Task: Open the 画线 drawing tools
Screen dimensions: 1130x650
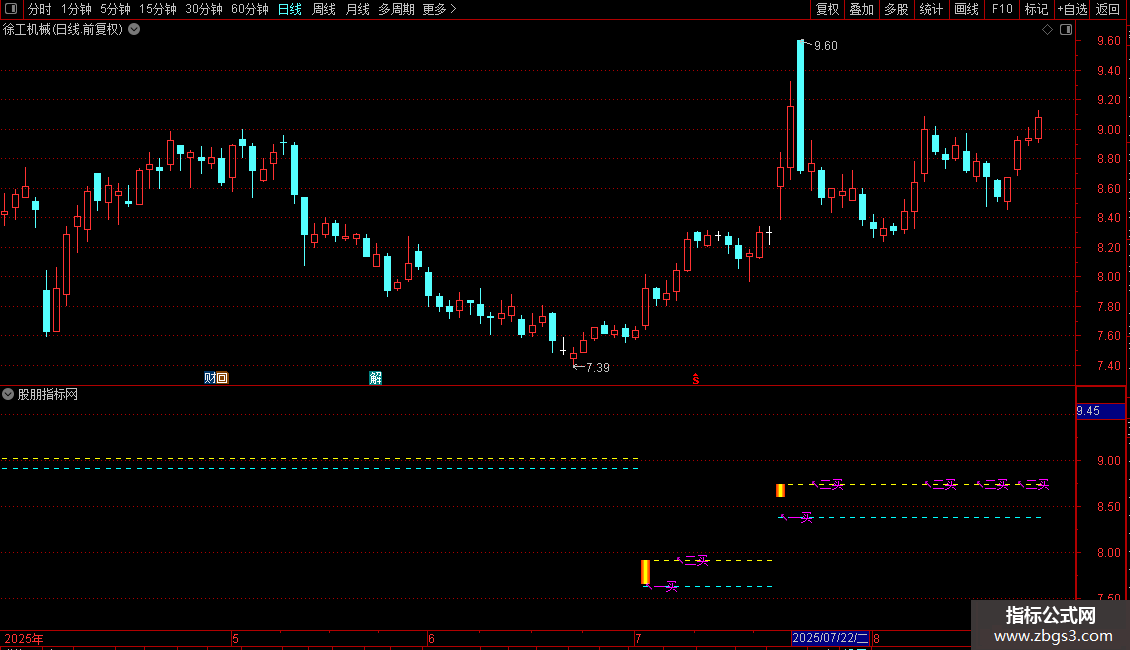Action: (x=966, y=9)
